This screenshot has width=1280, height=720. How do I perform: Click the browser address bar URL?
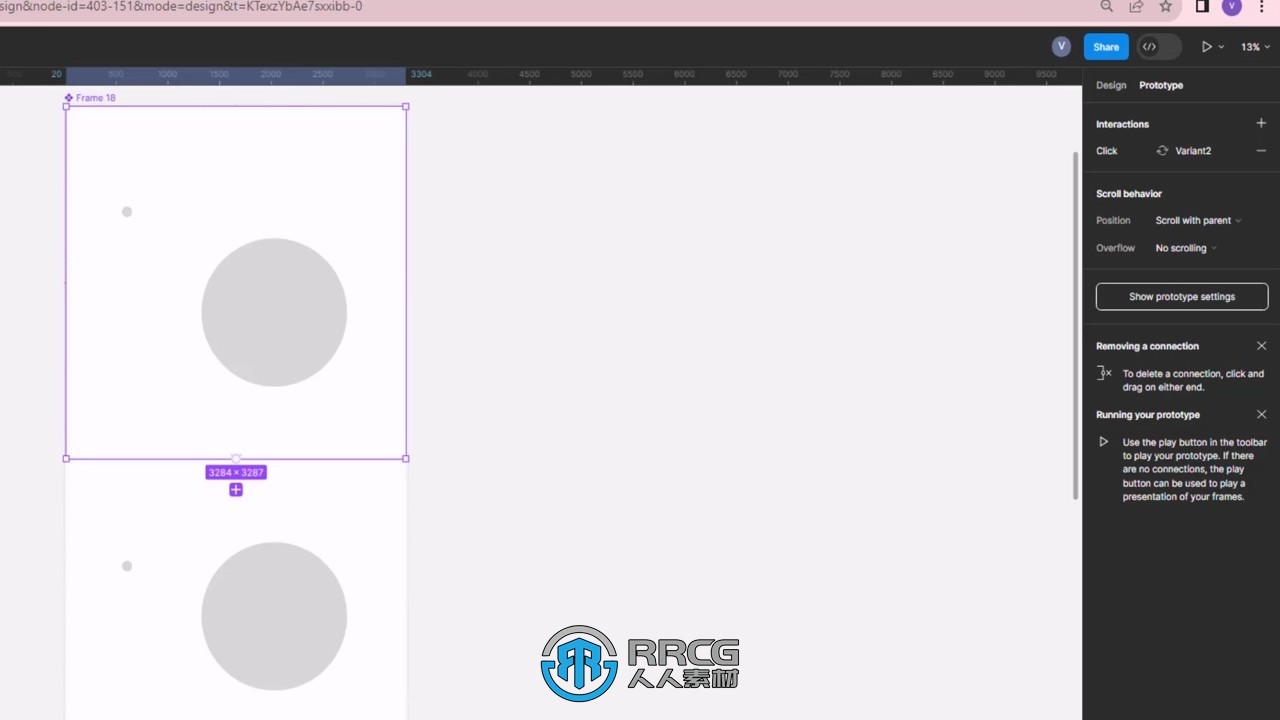click(182, 6)
